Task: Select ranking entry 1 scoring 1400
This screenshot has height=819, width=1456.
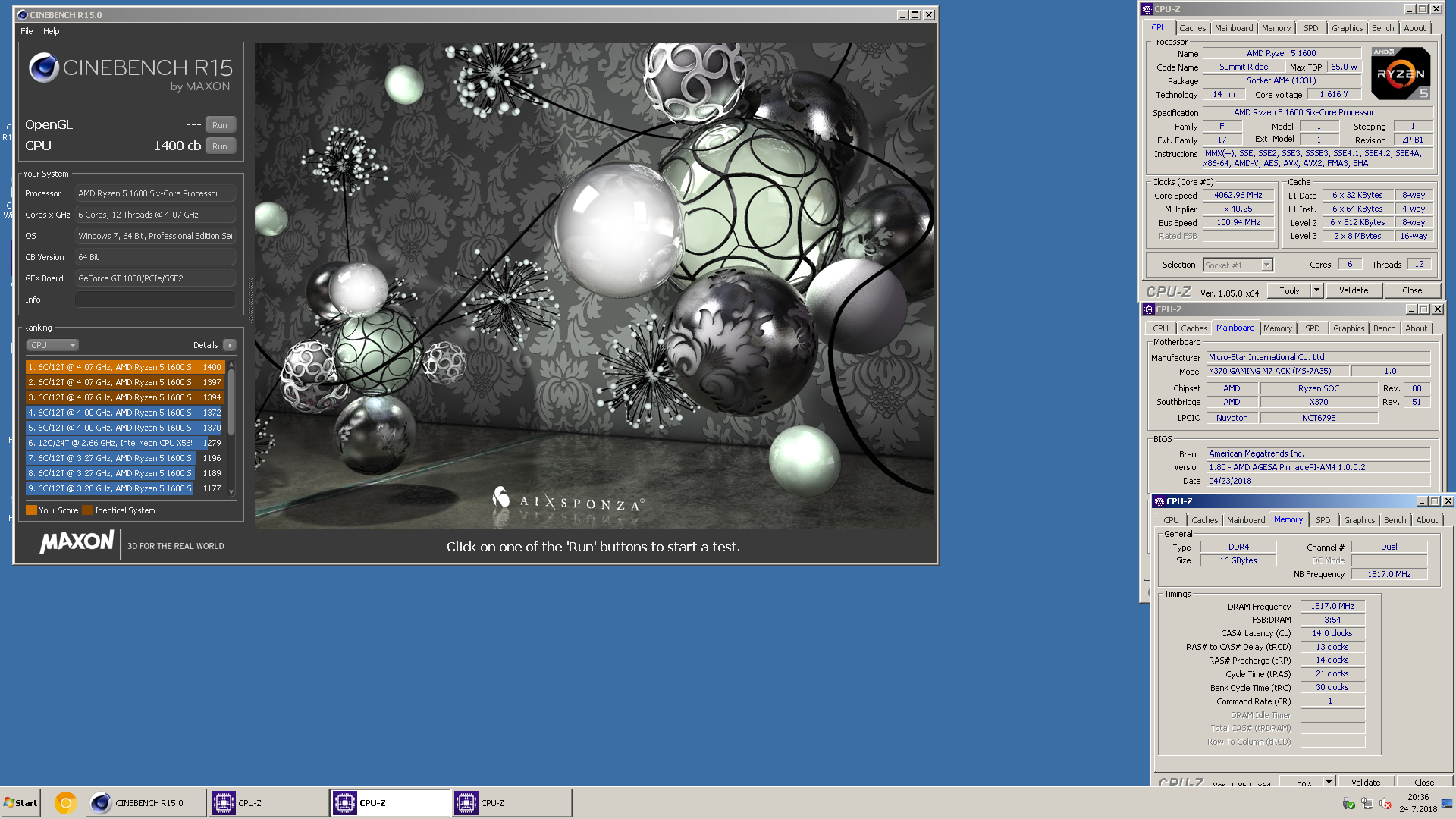Action: coord(124,367)
